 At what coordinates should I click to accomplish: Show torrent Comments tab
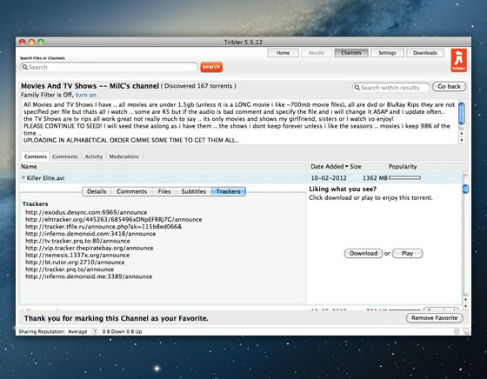click(x=132, y=191)
